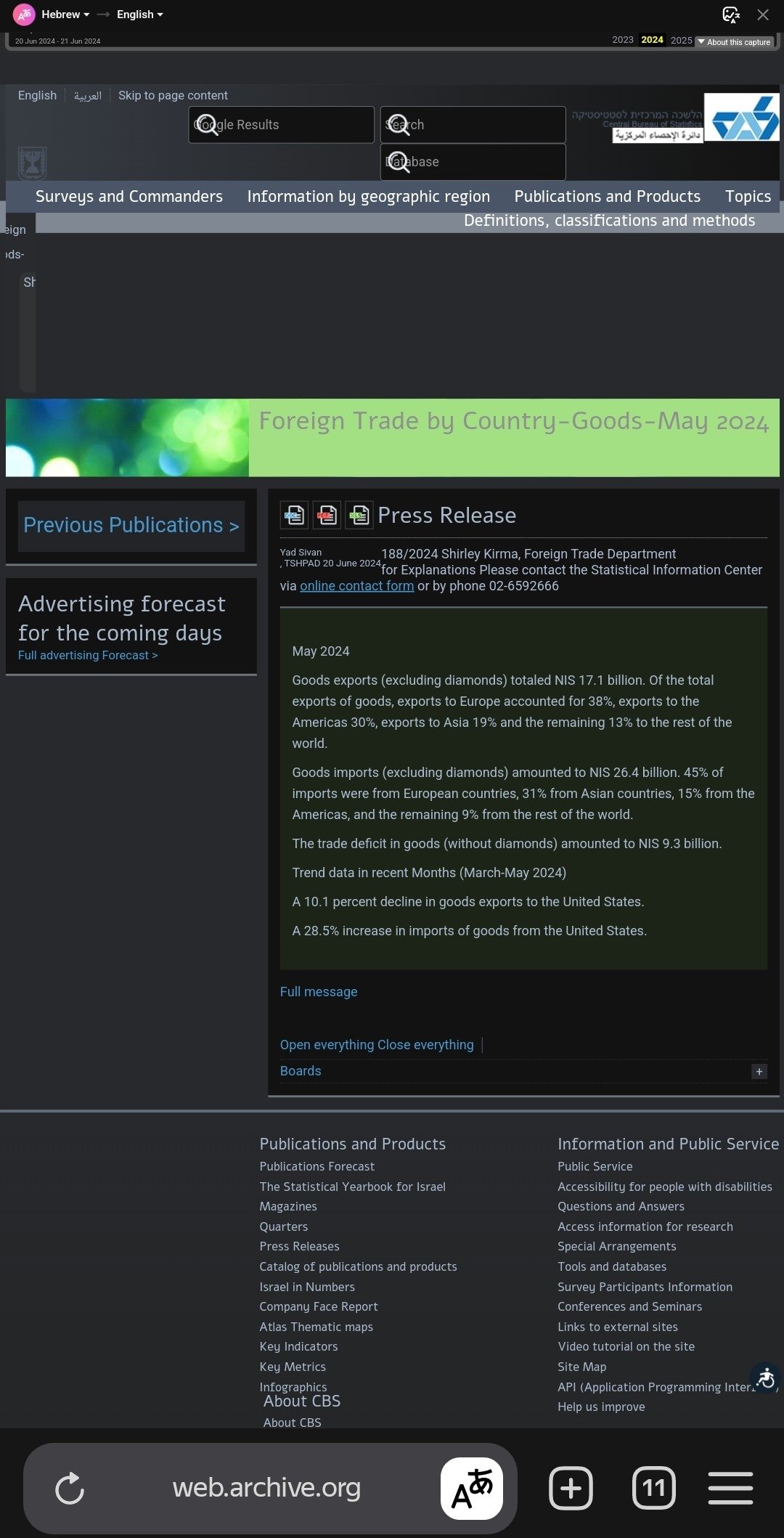Open the English target language dropdown
This screenshot has height=1538, width=784.
[x=139, y=15]
